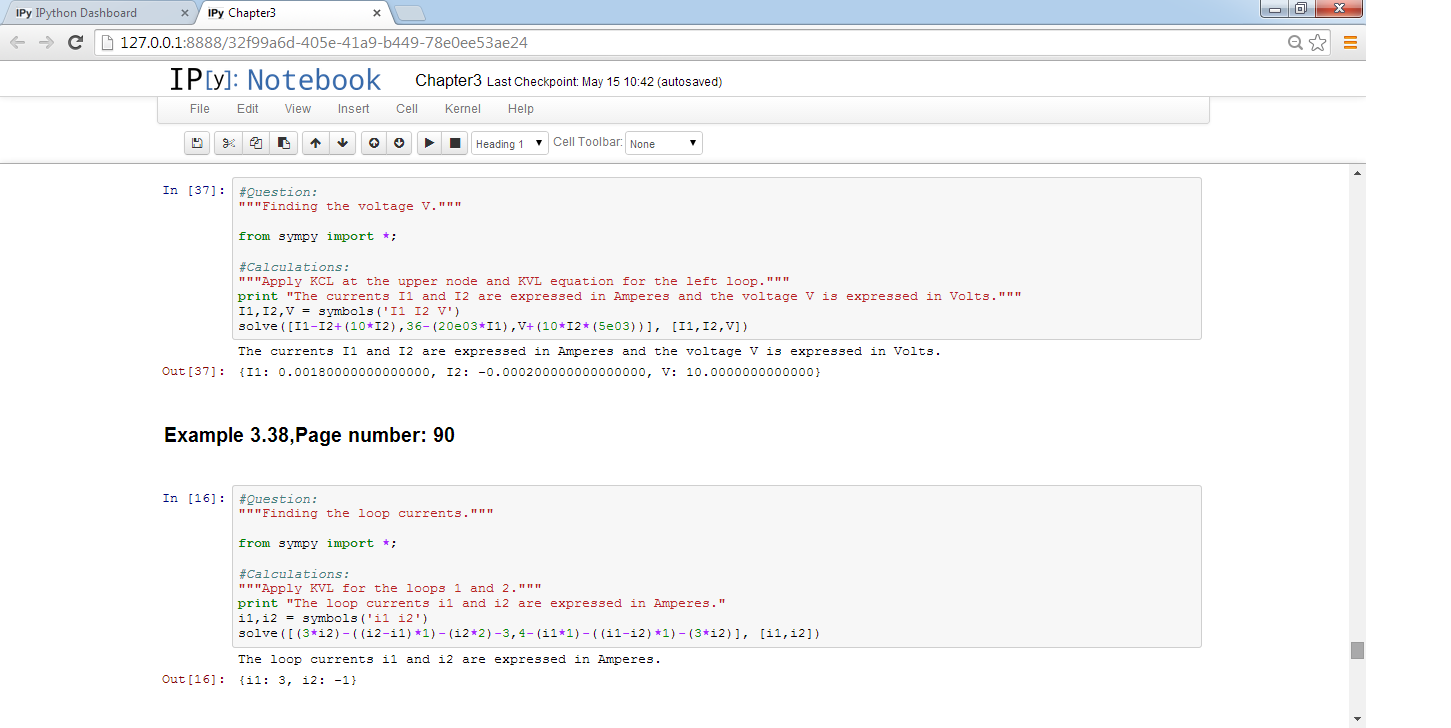This screenshot has width=1451, height=728.
Task: Open the Insert menu
Action: click(353, 109)
